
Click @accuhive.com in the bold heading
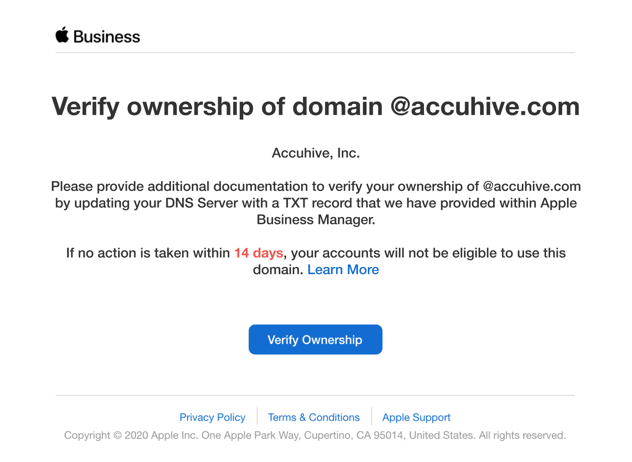485,107
